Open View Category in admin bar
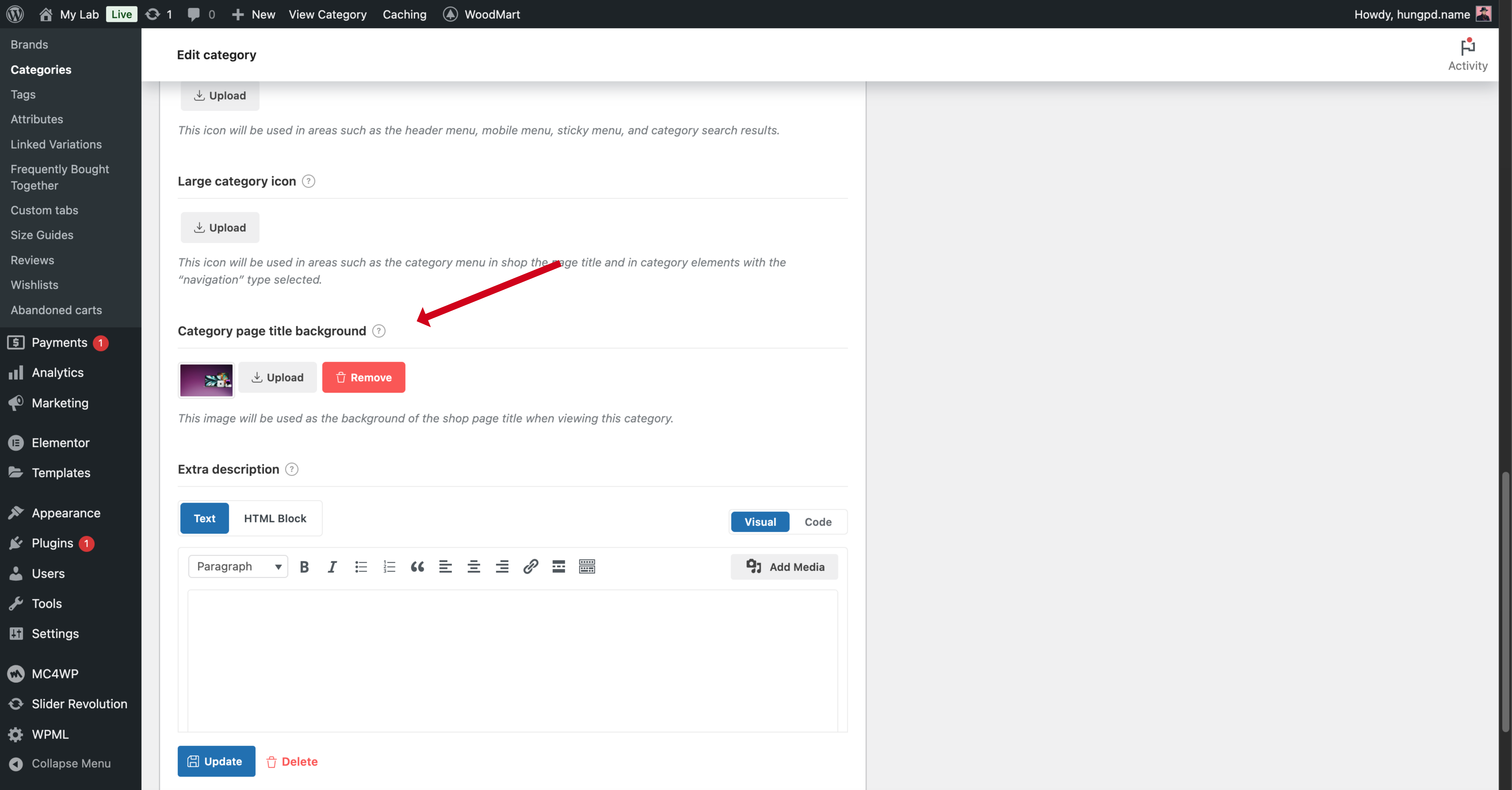The height and width of the screenshot is (790, 1512). (x=328, y=14)
